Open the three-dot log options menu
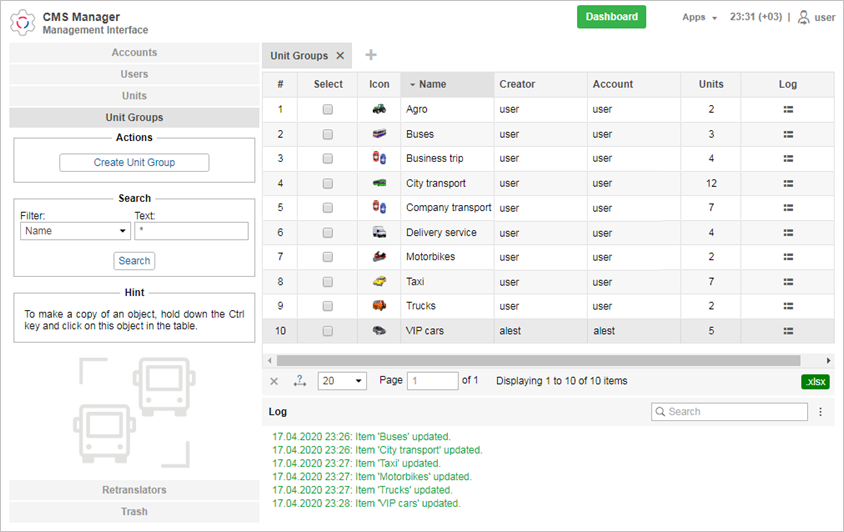844x532 pixels. click(820, 412)
